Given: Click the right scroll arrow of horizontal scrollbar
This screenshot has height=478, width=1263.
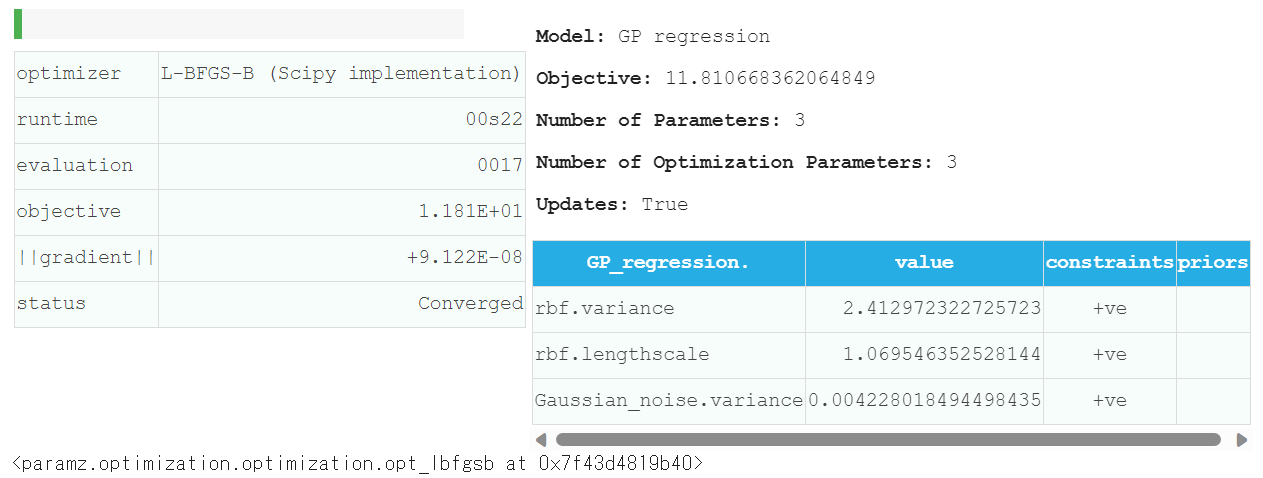Looking at the screenshot, I should (x=1242, y=439).
